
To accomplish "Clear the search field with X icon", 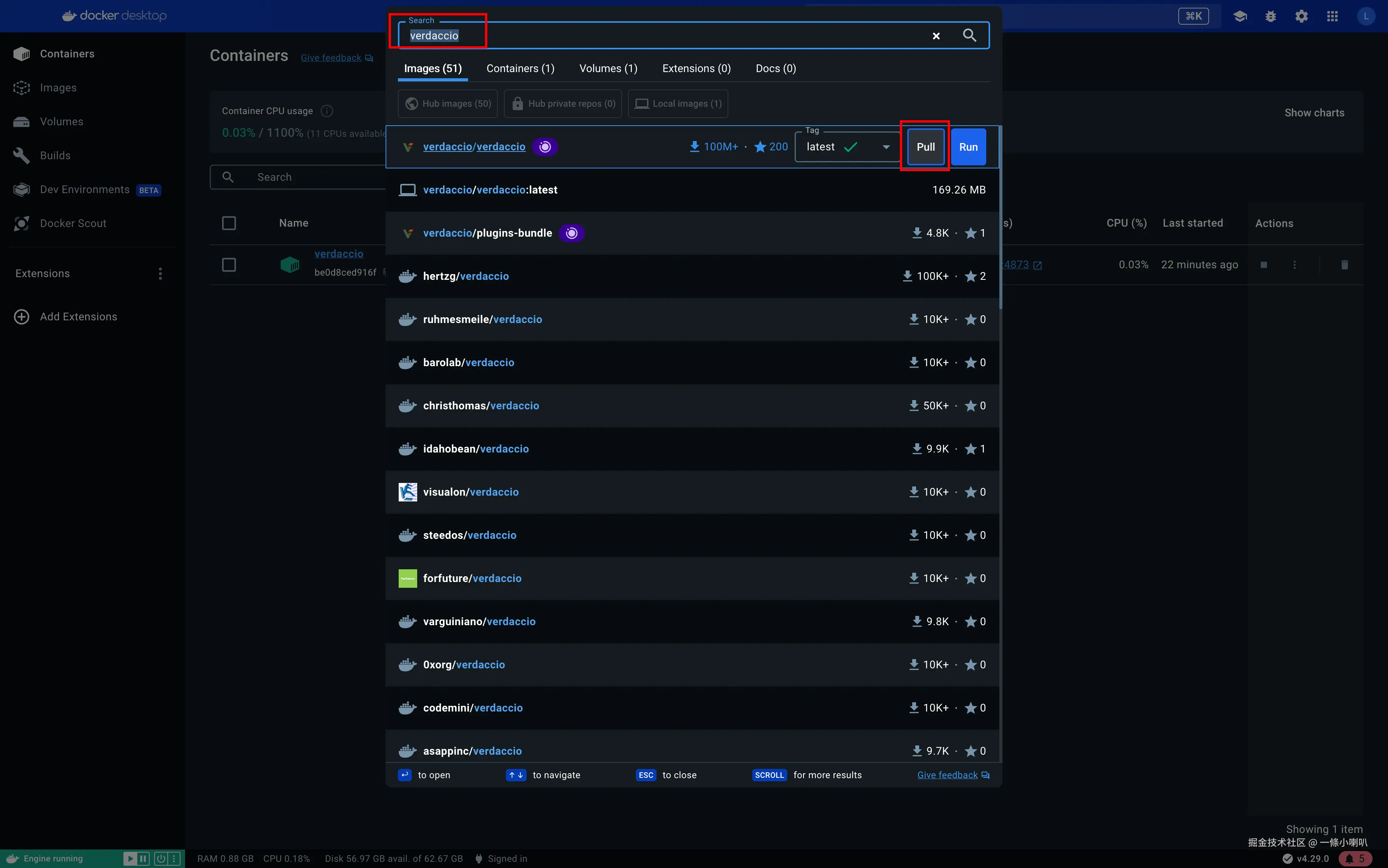I will point(936,36).
